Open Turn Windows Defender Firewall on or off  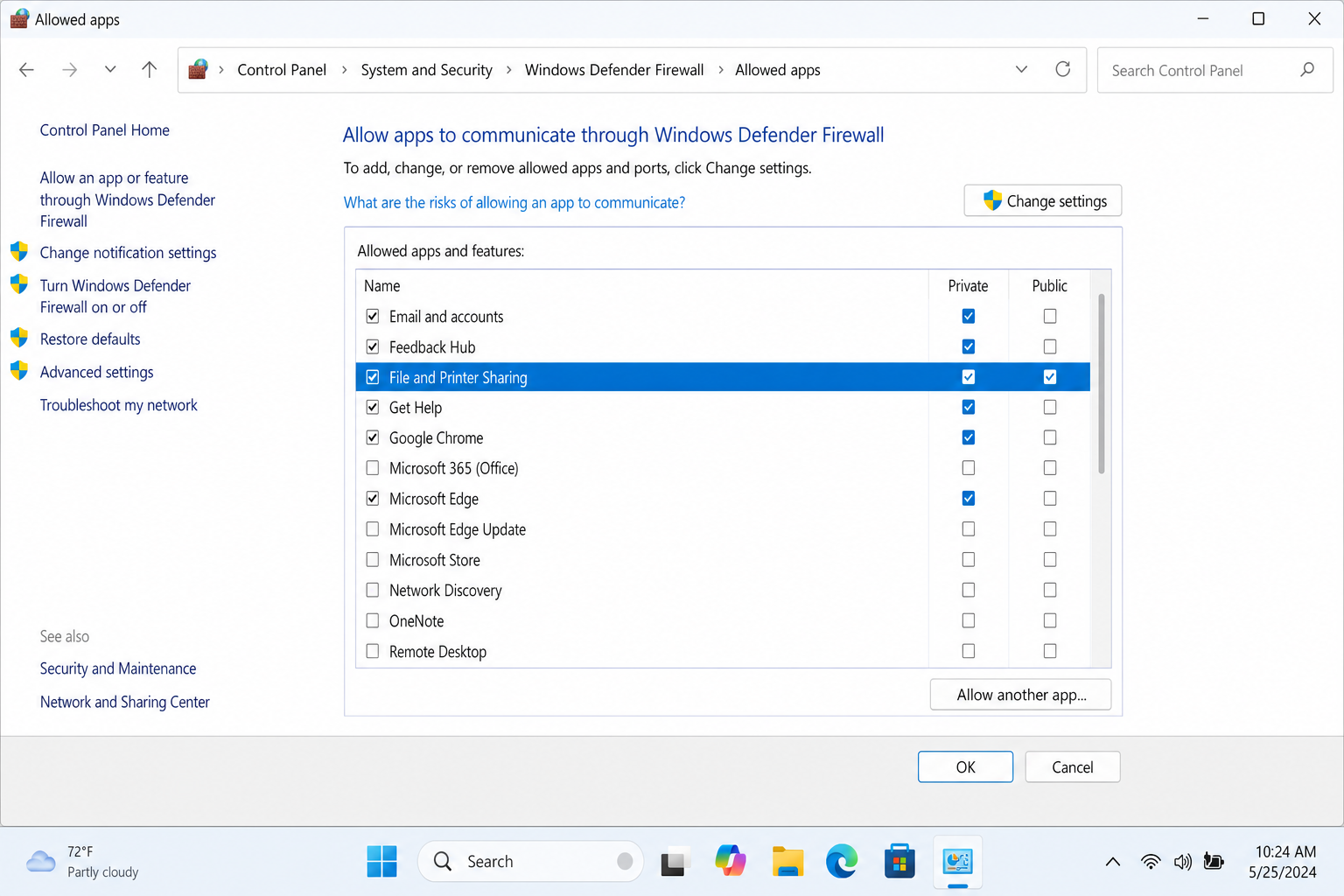tap(115, 297)
